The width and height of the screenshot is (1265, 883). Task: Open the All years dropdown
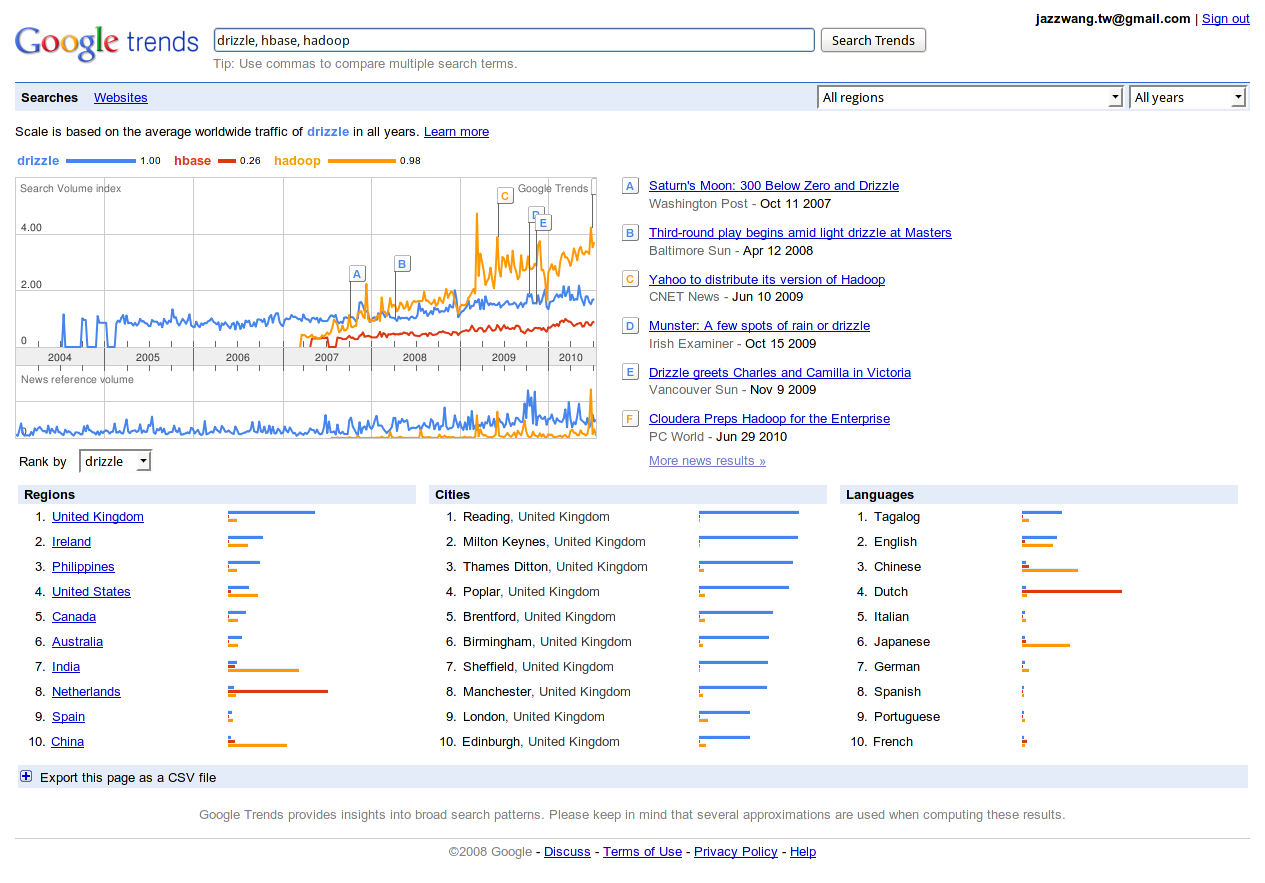click(x=1187, y=97)
